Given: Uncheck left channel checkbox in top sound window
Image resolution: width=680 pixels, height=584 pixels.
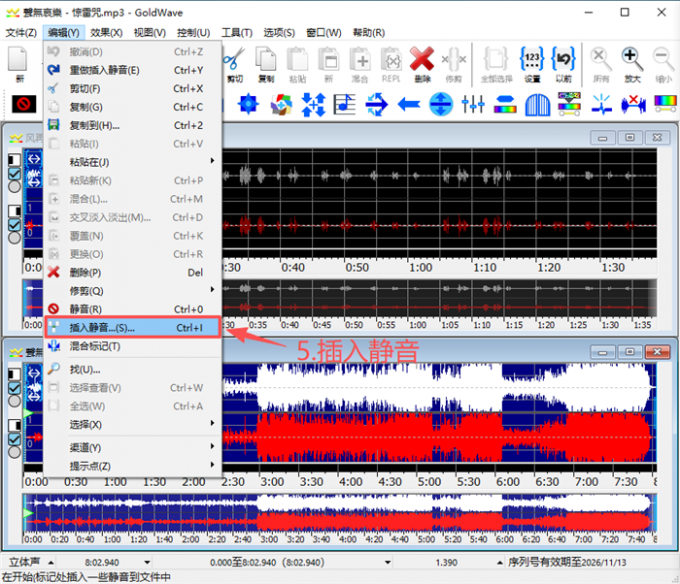Looking at the screenshot, I should coord(14,174).
